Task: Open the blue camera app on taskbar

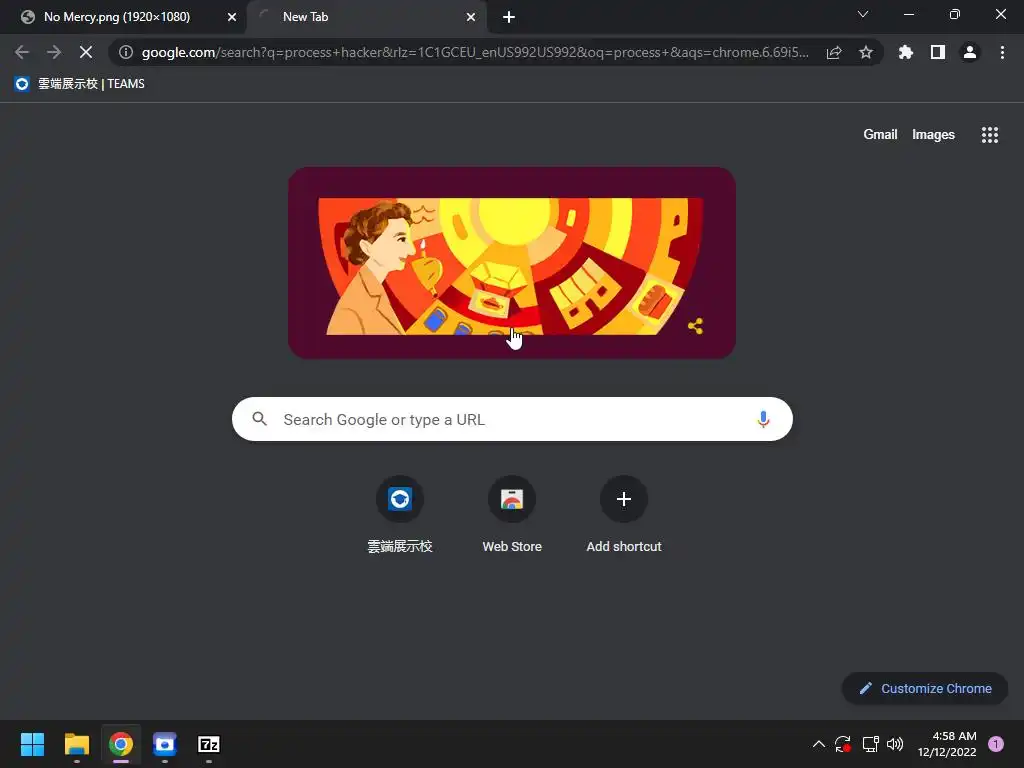Action: (x=165, y=744)
